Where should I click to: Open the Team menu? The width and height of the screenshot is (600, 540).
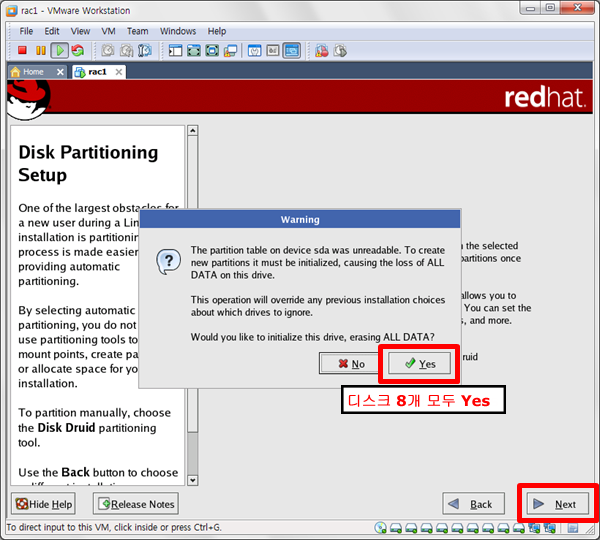[x=137, y=31]
